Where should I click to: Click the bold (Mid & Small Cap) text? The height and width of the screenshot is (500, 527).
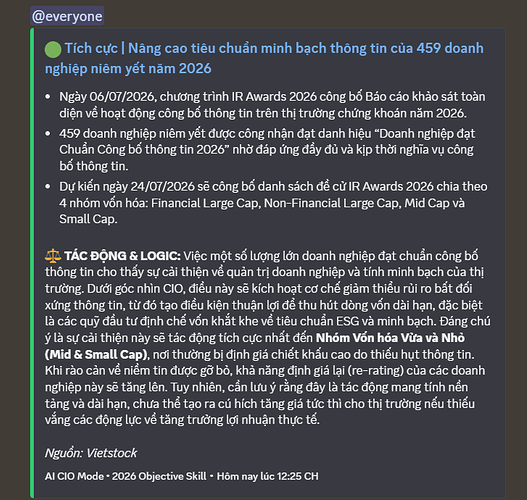(x=96, y=354)
